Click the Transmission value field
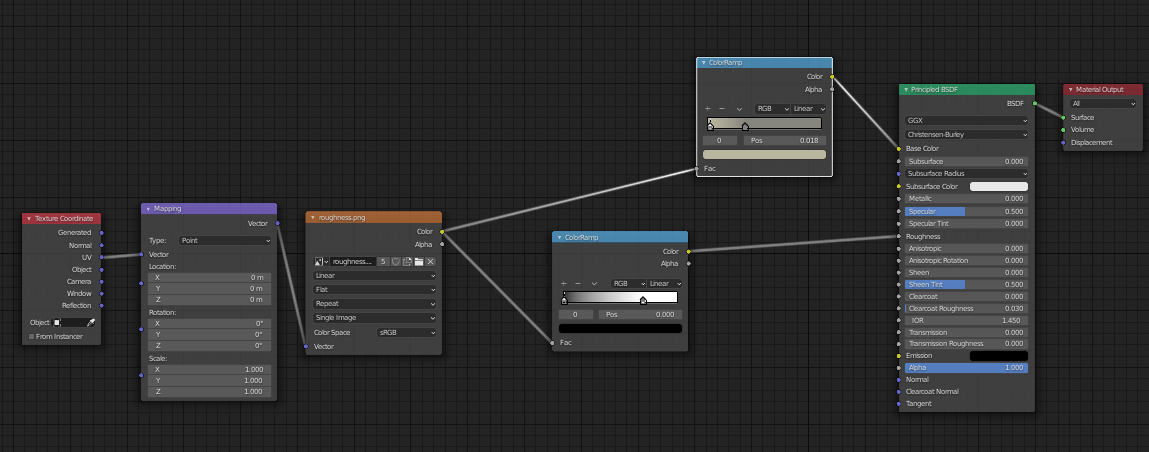The width and height of the screenshot is (1149, 452). (967, 333)
